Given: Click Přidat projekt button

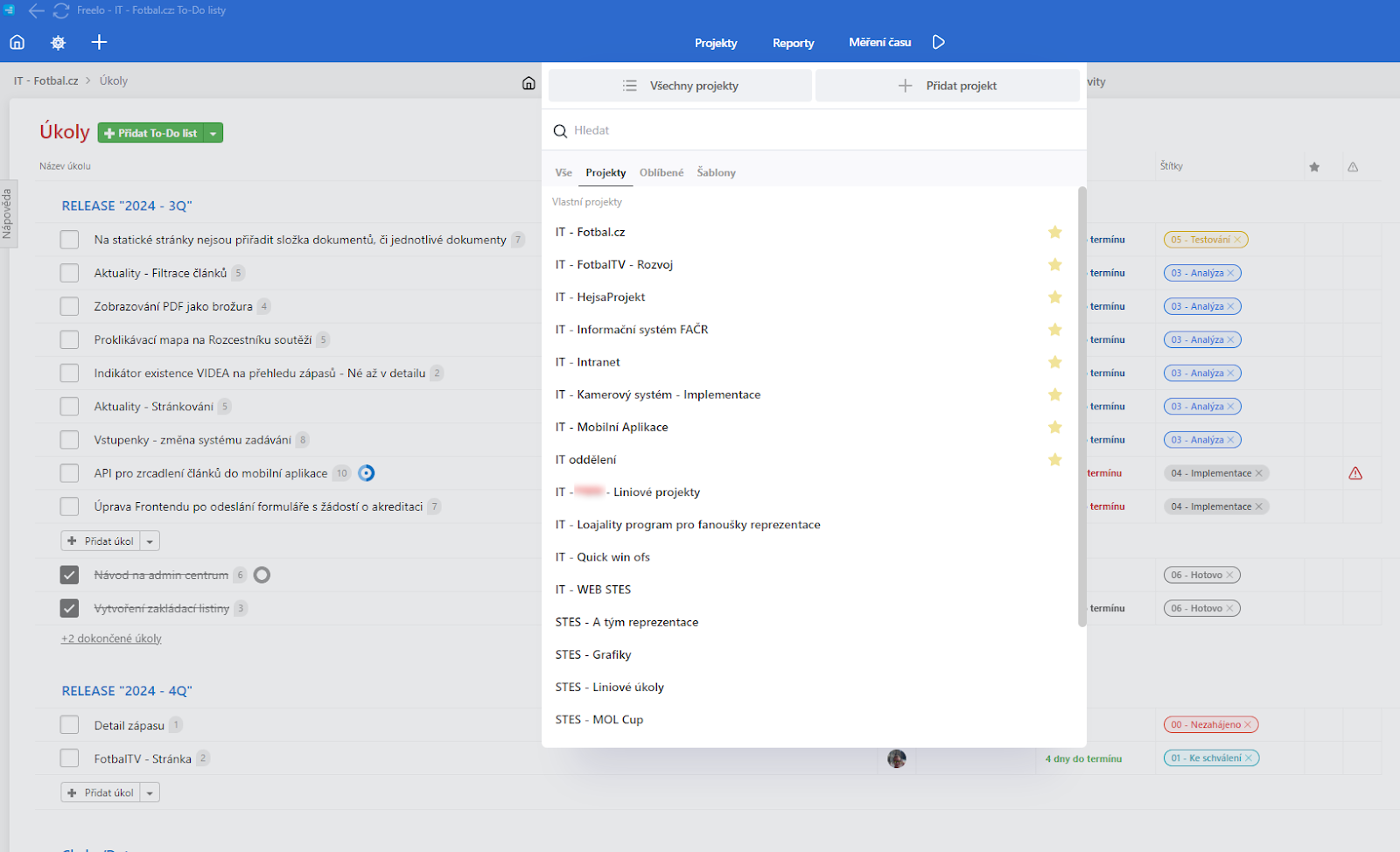Looking at the screenshot, I should pyautogui.click(x=947, y=86).
